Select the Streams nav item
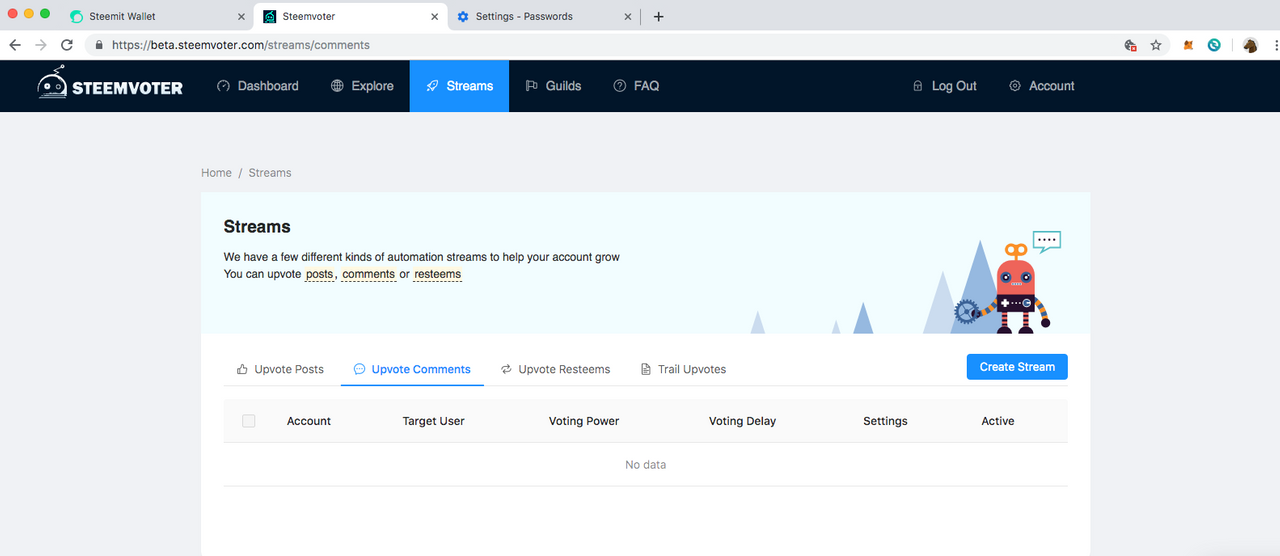 tap(459, 86)
